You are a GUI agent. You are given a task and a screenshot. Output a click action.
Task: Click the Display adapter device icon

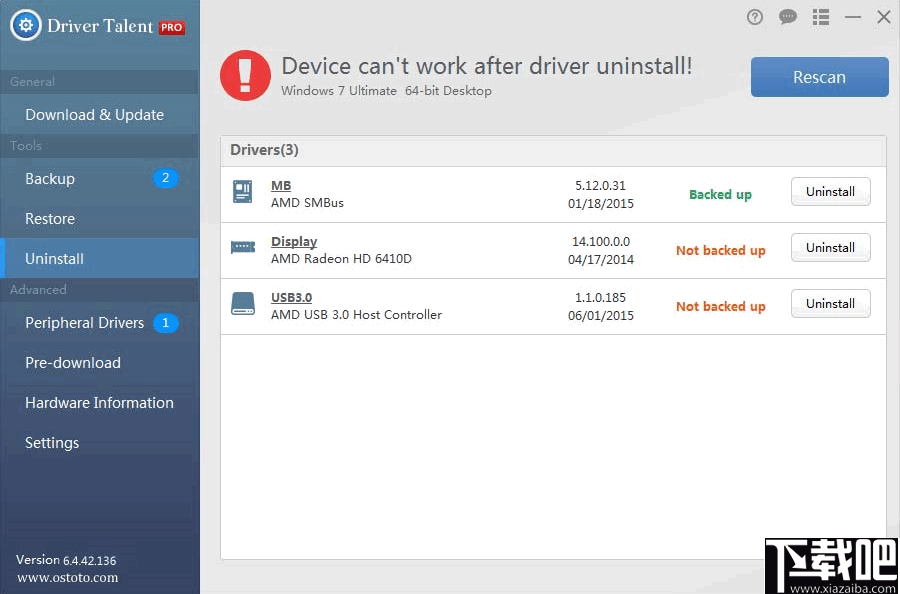click(241, 244)
